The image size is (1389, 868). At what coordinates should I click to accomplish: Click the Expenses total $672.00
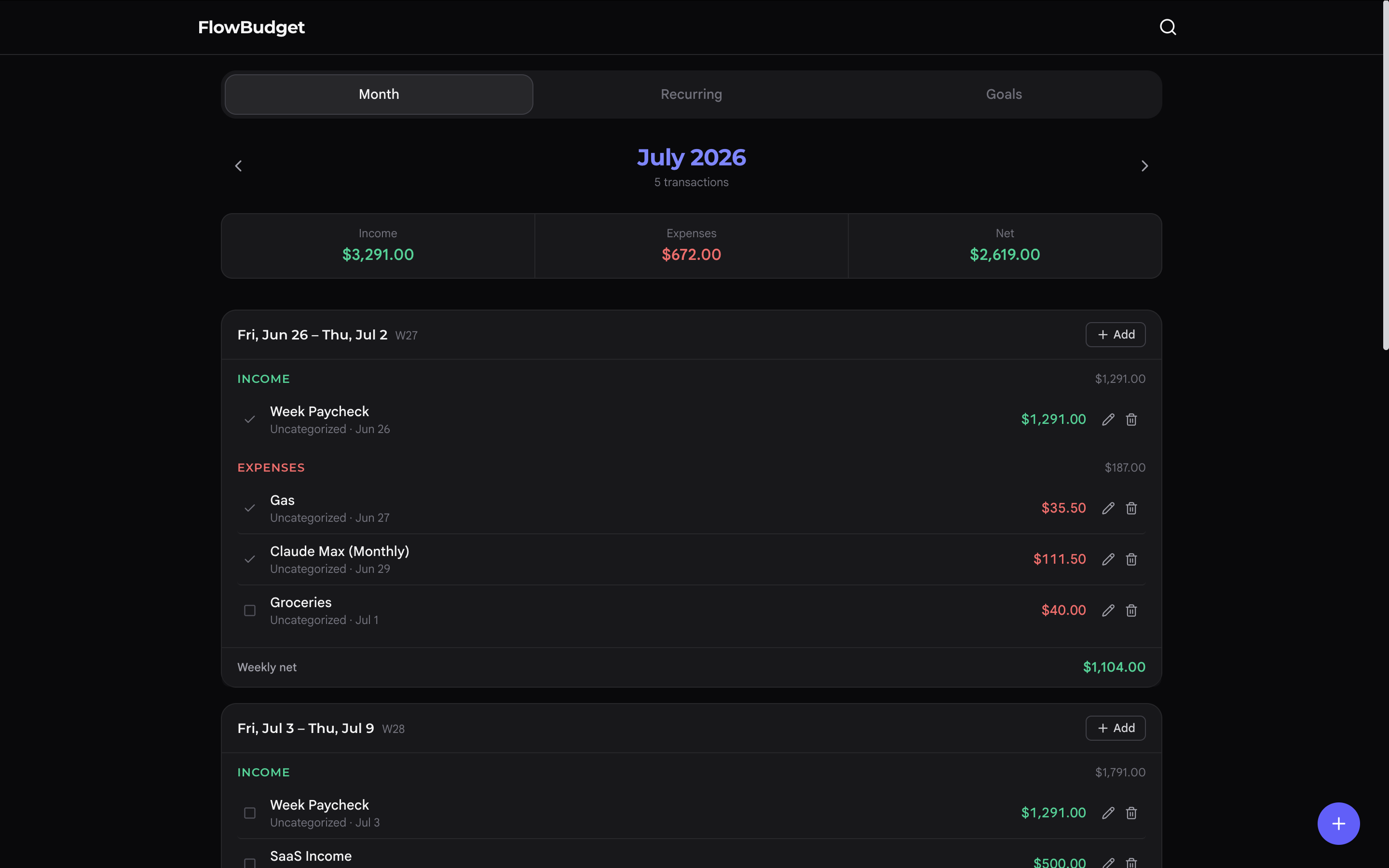tap(691, 254)
